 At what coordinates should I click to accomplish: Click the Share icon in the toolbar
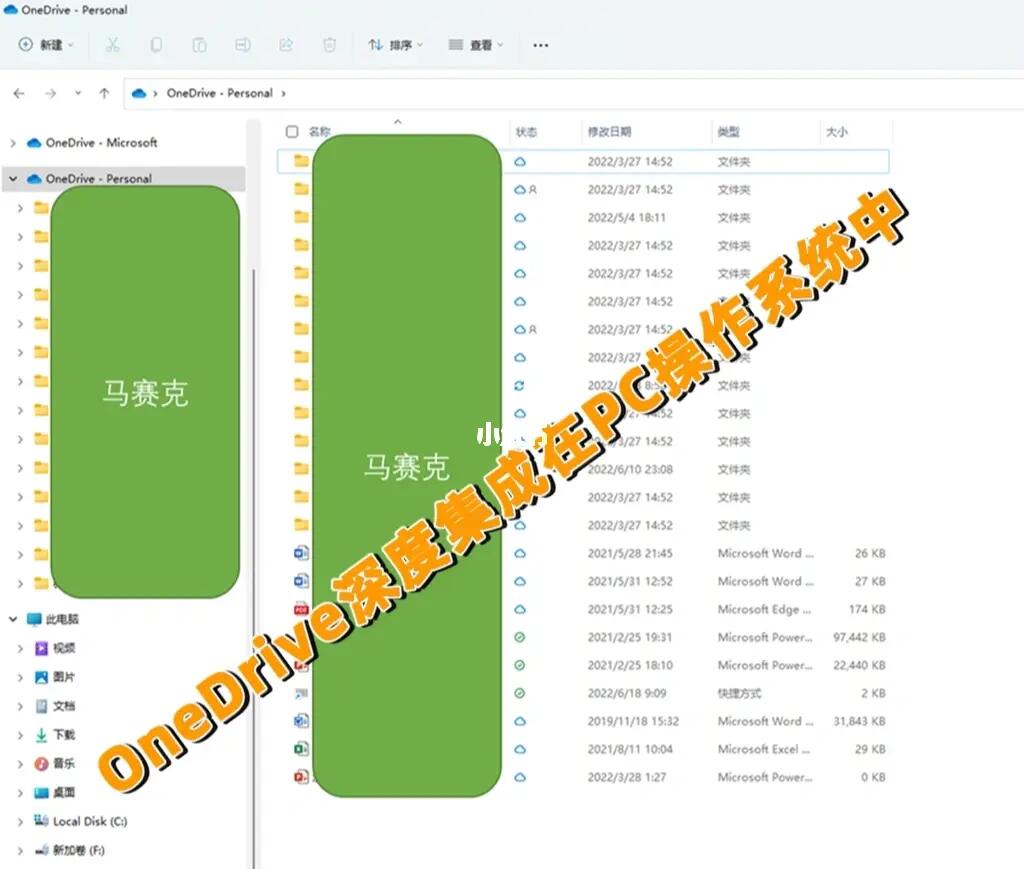tap(286, 44)
